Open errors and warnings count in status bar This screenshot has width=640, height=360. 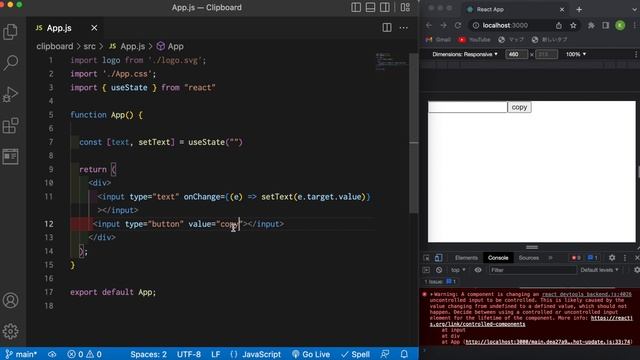[x=84, y=354]
